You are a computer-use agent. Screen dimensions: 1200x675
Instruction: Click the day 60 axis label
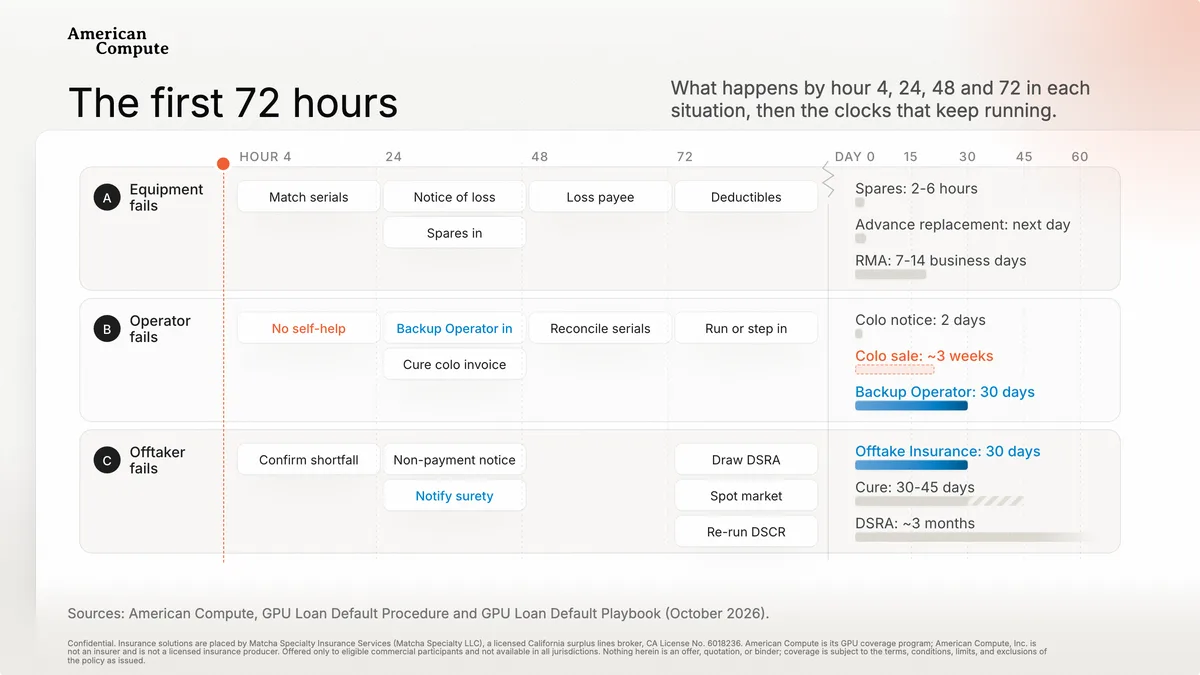click(x=1080, y=157)
